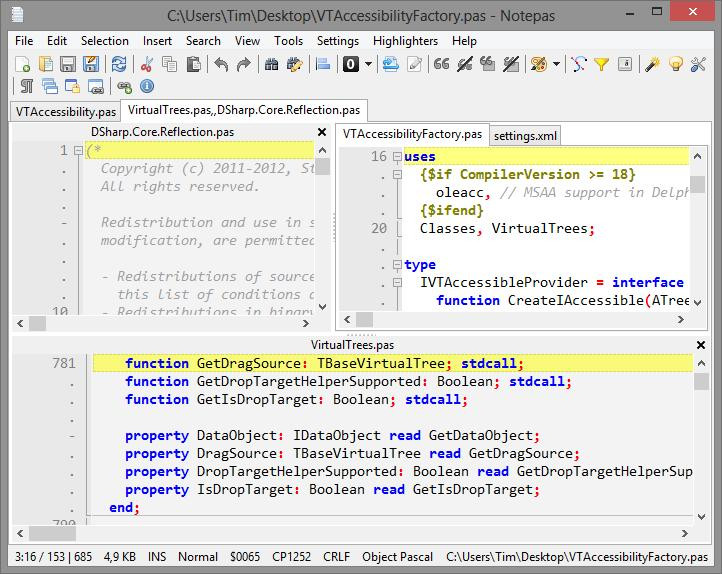Close the DSharp.Core.Reflection.pas panel
Image resolution: width=722 pixels, height=574 pixels.
[x=322, y=132]
